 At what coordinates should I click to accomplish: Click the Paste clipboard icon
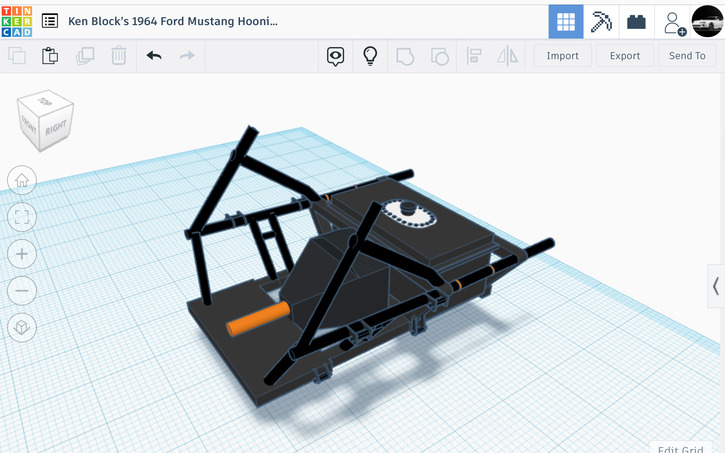click(50, 56)
